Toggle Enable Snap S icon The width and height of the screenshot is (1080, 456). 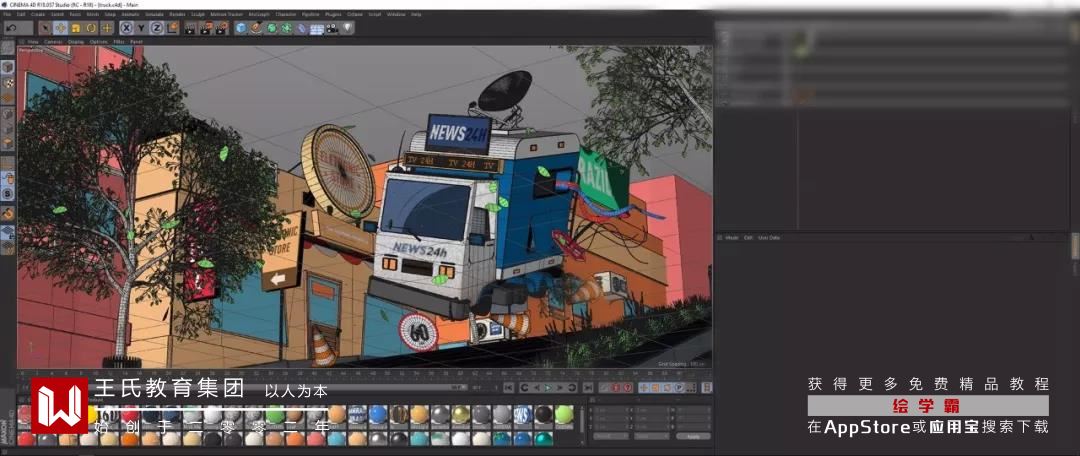tap(8, 194)
